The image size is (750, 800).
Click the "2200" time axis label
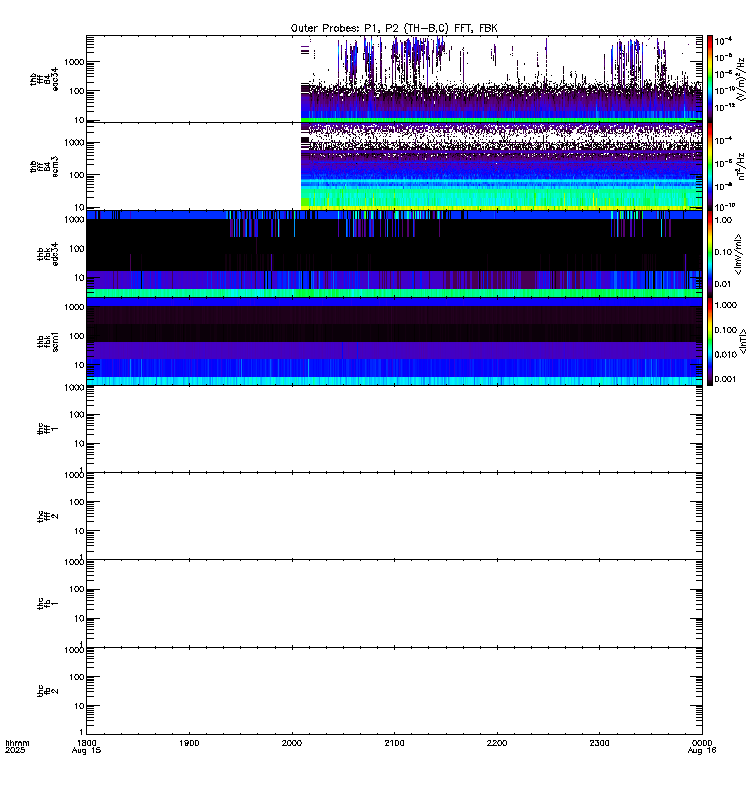tap(497, 743)
